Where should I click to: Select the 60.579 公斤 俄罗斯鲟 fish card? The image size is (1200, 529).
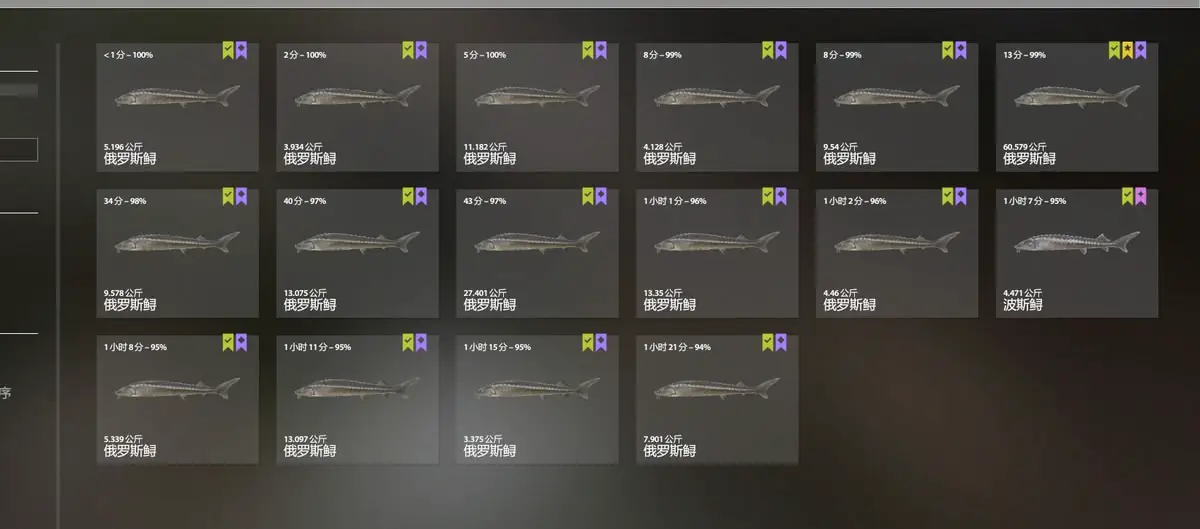pyautogui.click(x=1077, y=107)
